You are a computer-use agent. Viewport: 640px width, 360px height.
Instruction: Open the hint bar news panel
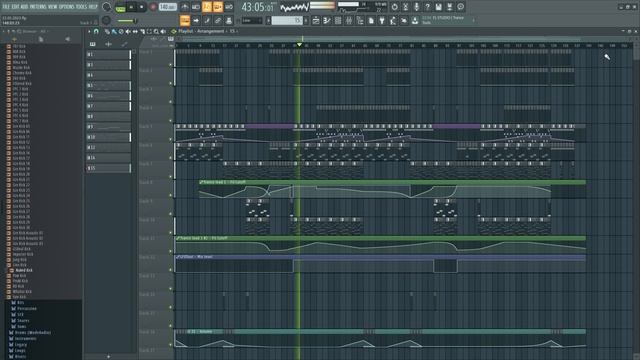click(445, 20)
